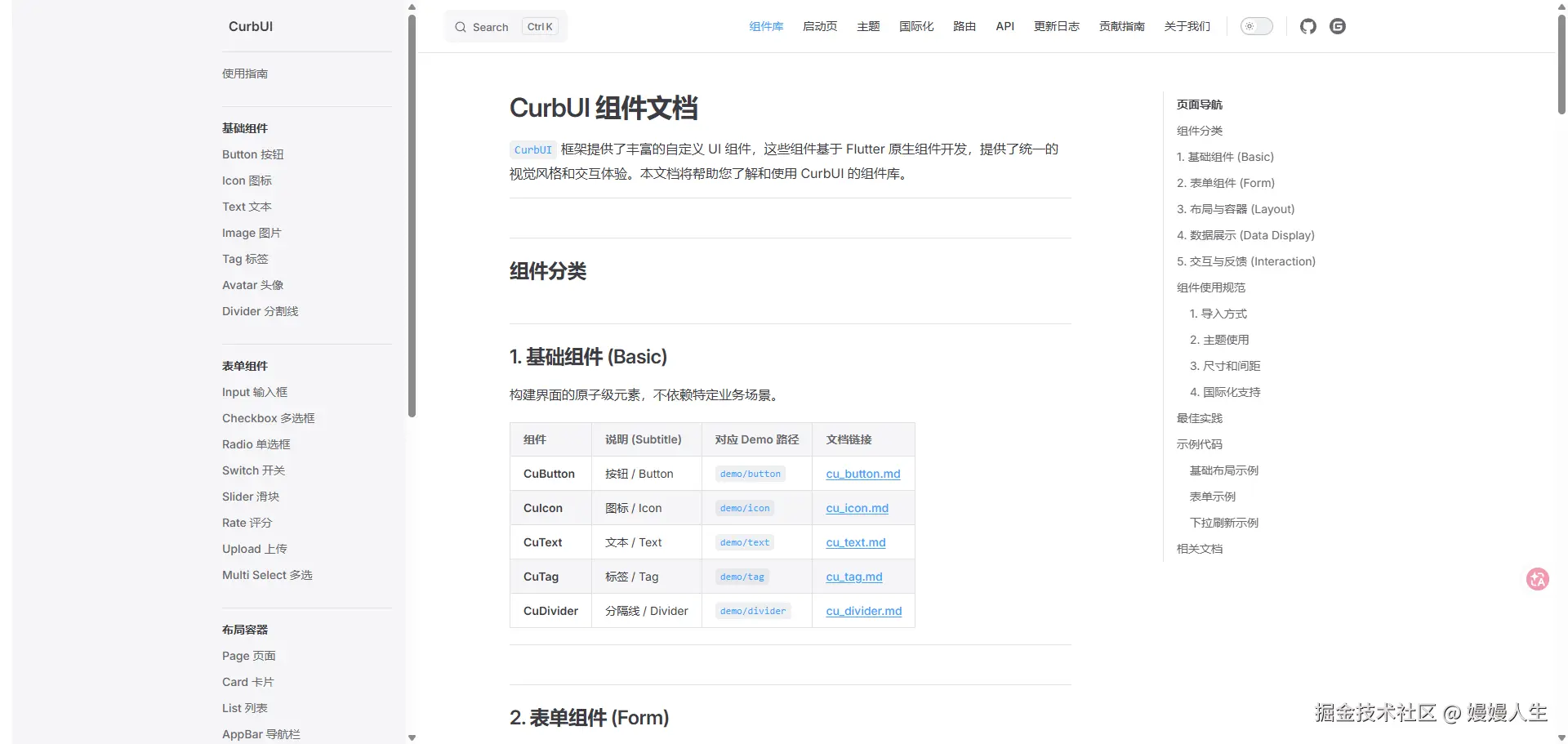The image size is (1568, 744).
Task: Click the page scrollbar up arrow
Action: tap(1561, 7)
